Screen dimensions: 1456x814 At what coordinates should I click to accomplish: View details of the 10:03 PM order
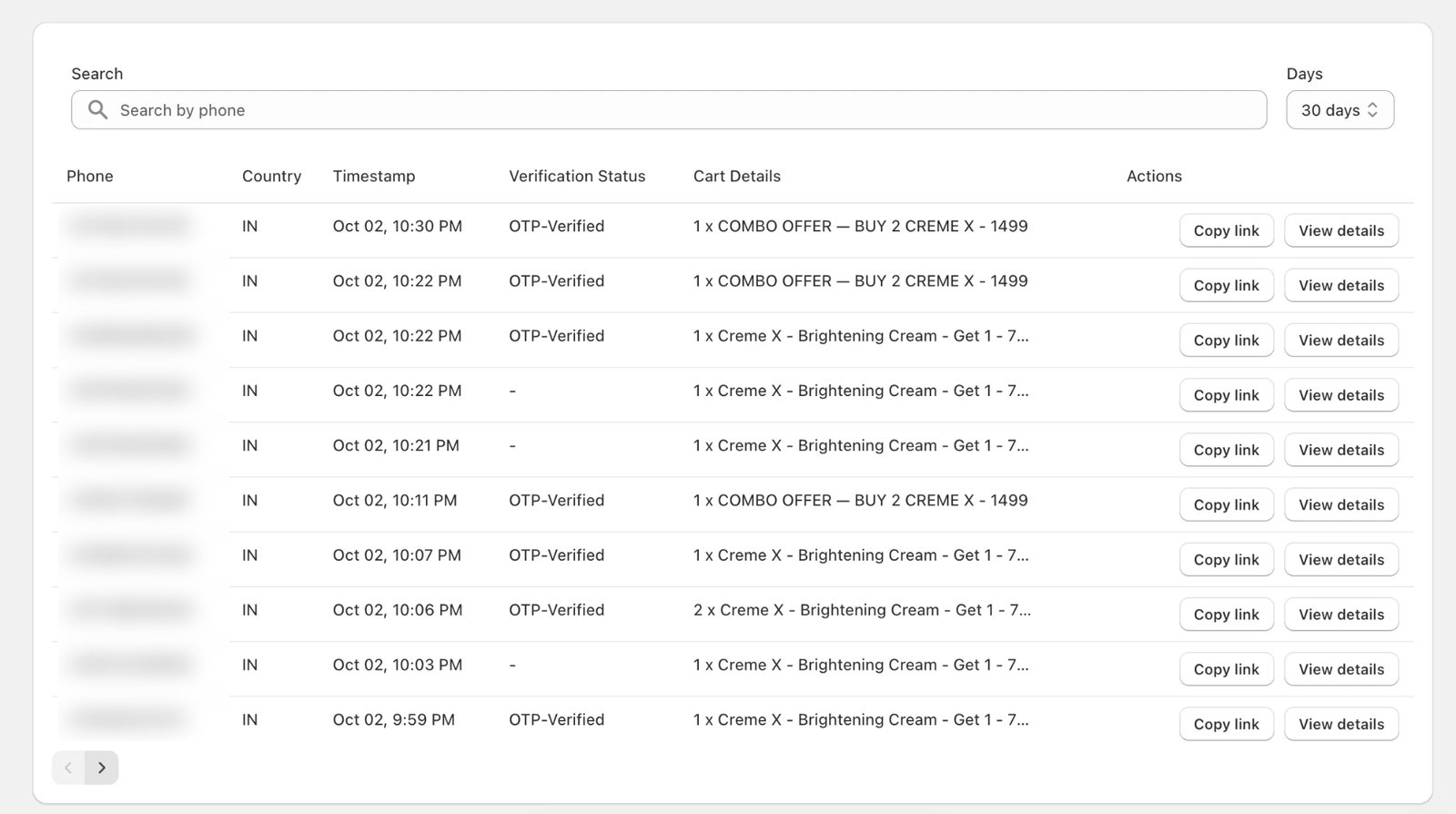(x=1341, y=669)
